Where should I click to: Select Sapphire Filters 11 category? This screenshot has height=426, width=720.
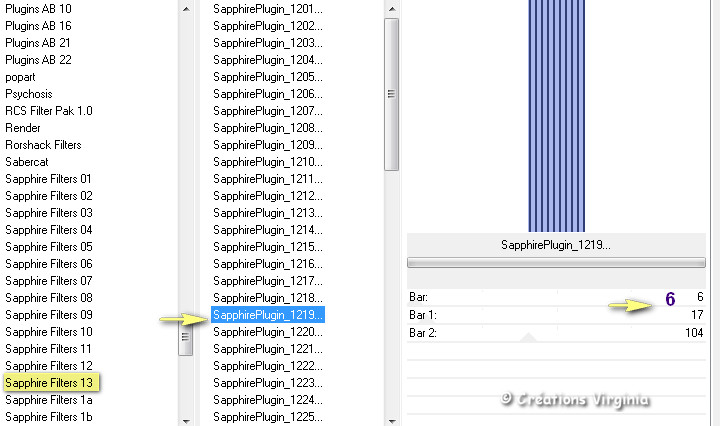pyautogui.click(x=48, y=349)
